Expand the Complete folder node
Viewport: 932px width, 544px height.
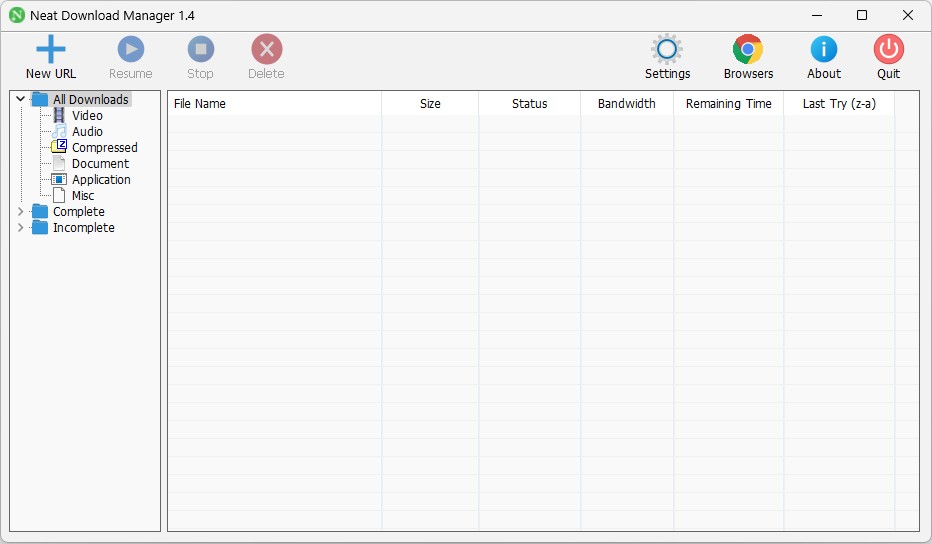pyautogui.click(x=20, y=212)
